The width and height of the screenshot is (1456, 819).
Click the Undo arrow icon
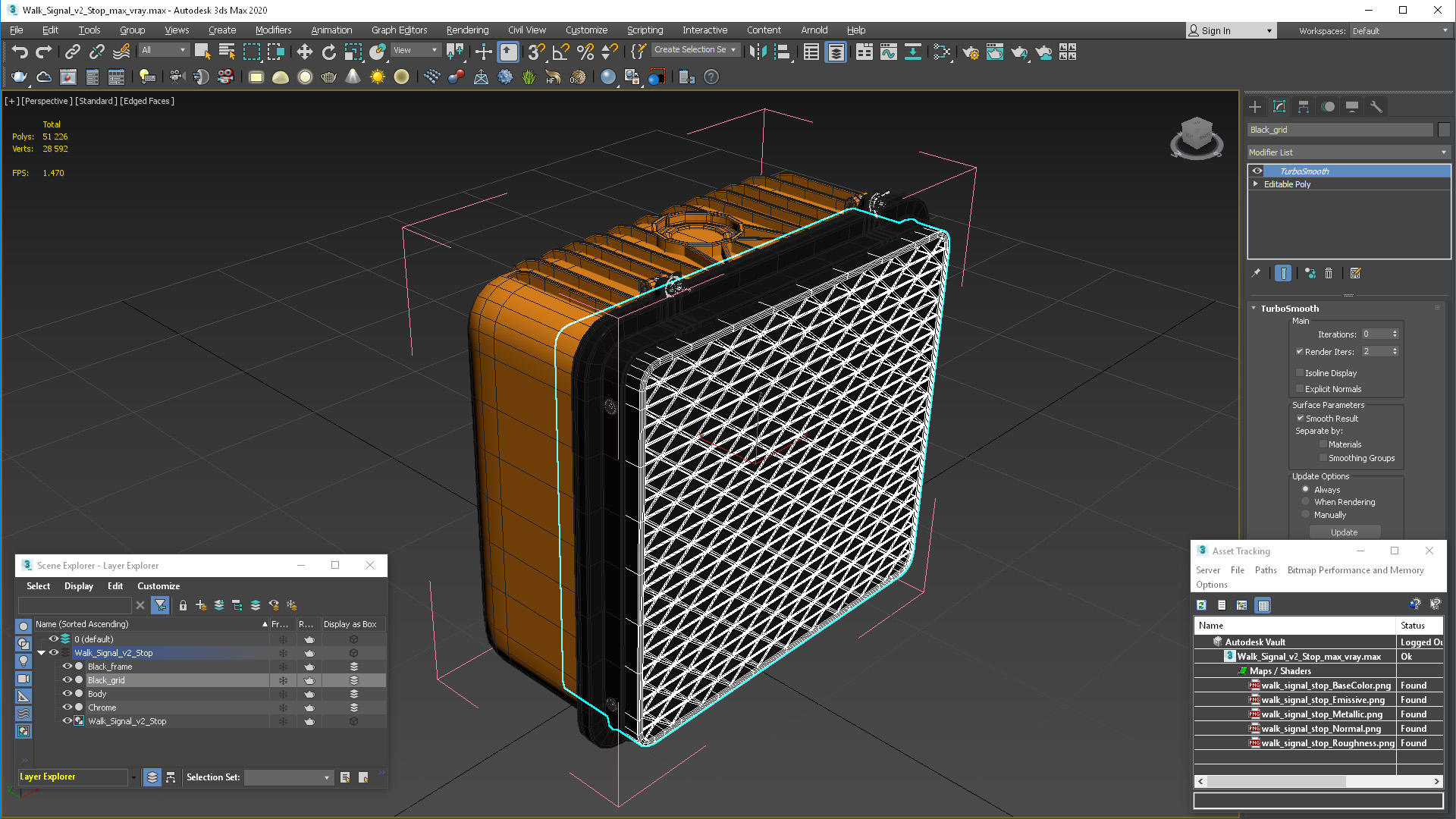point(20,52)
